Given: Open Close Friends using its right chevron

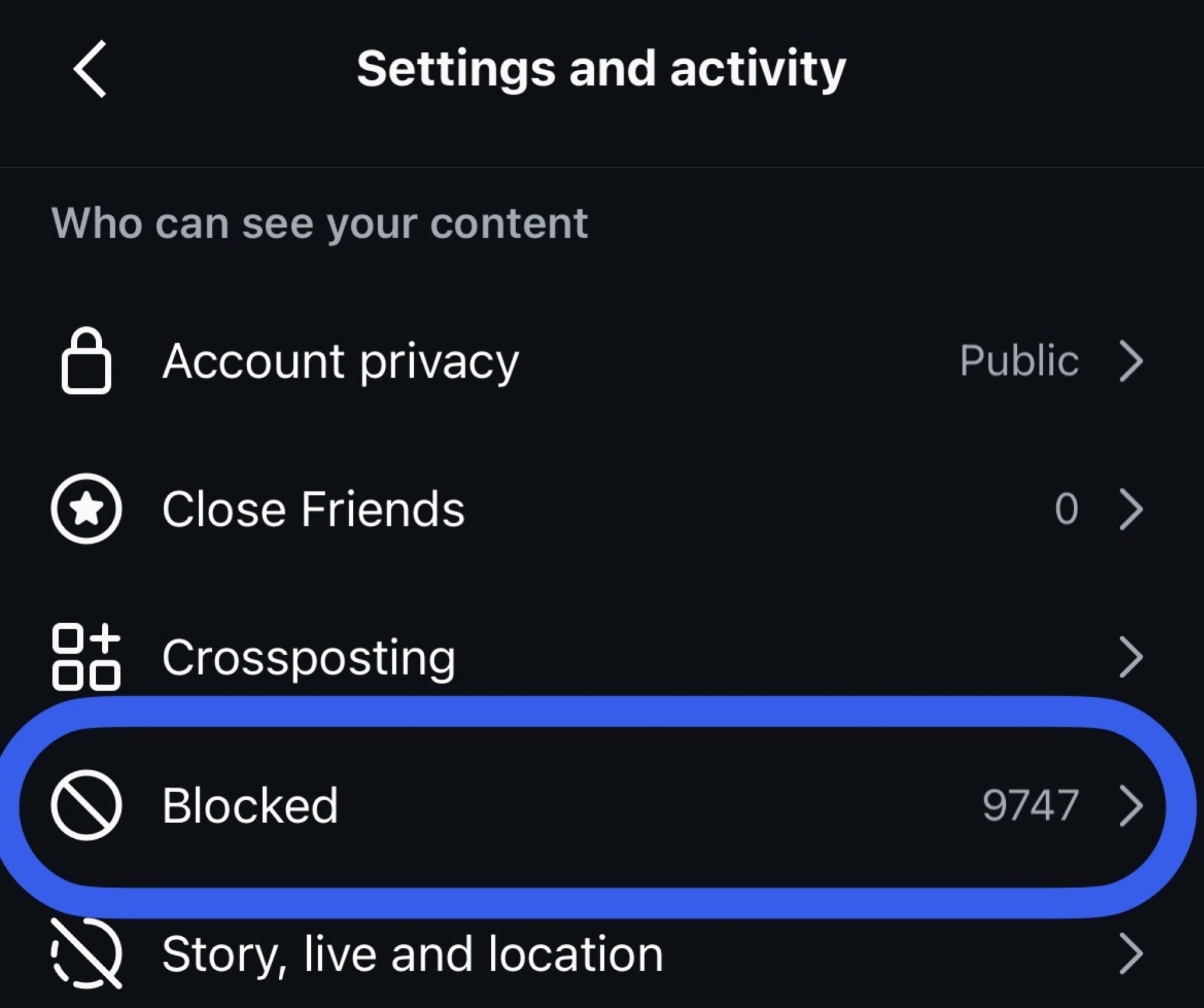Looking at the screenshot, I should 1131,509.
